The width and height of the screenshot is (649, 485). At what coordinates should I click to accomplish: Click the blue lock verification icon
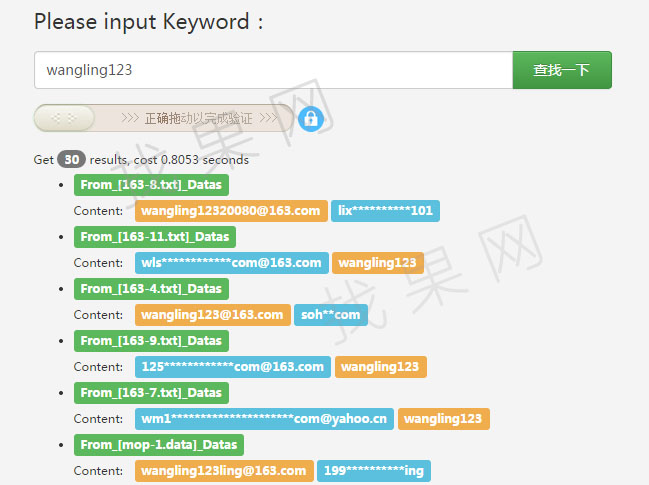(311, 119)
